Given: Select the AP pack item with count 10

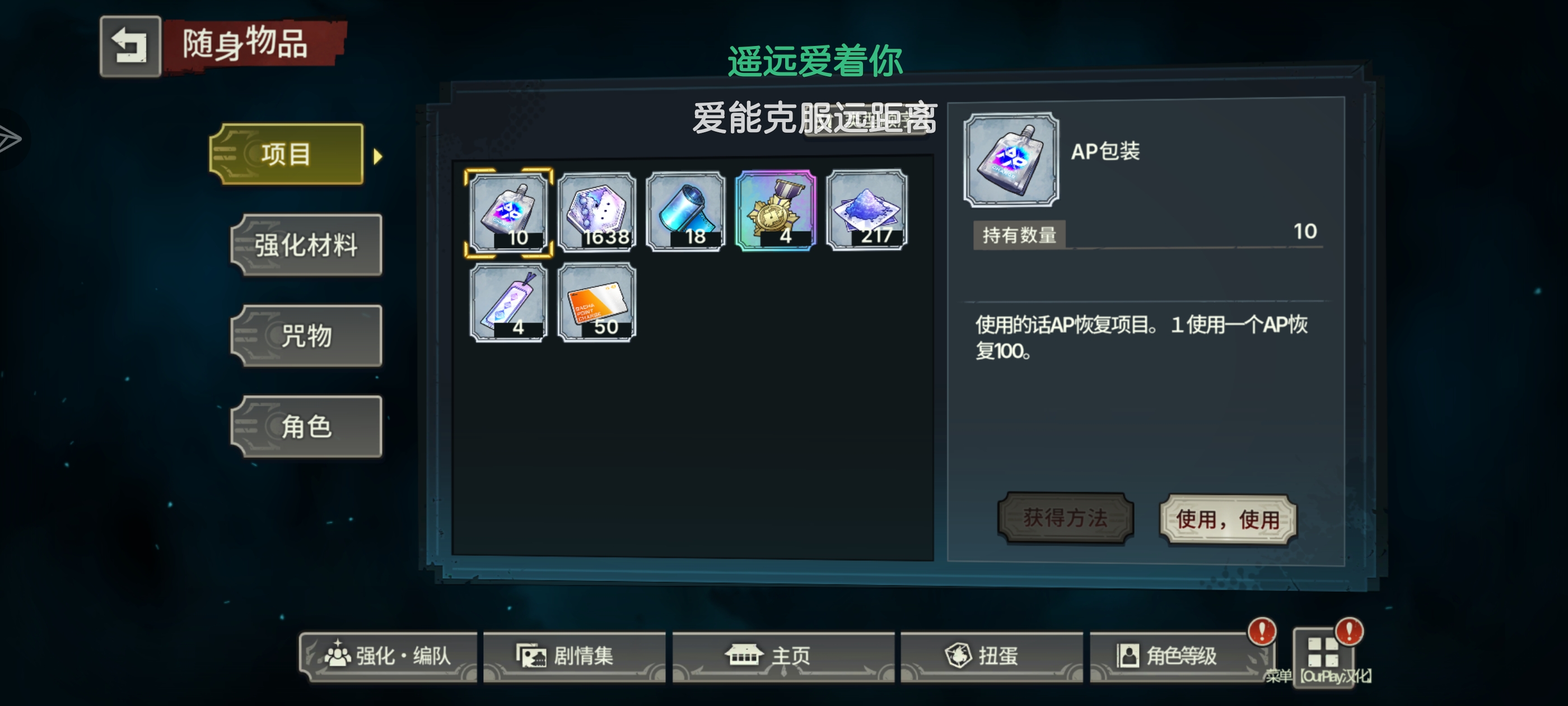Looking at the screenshot, I should (x=508, y=212).
